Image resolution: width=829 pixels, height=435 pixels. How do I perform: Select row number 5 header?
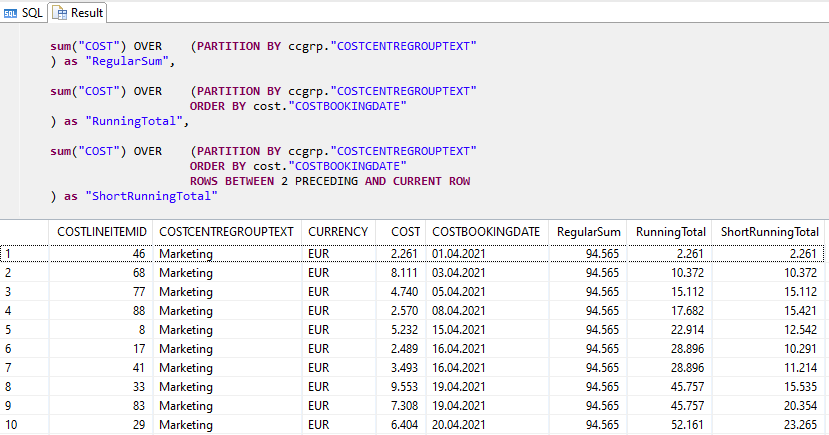24,329
